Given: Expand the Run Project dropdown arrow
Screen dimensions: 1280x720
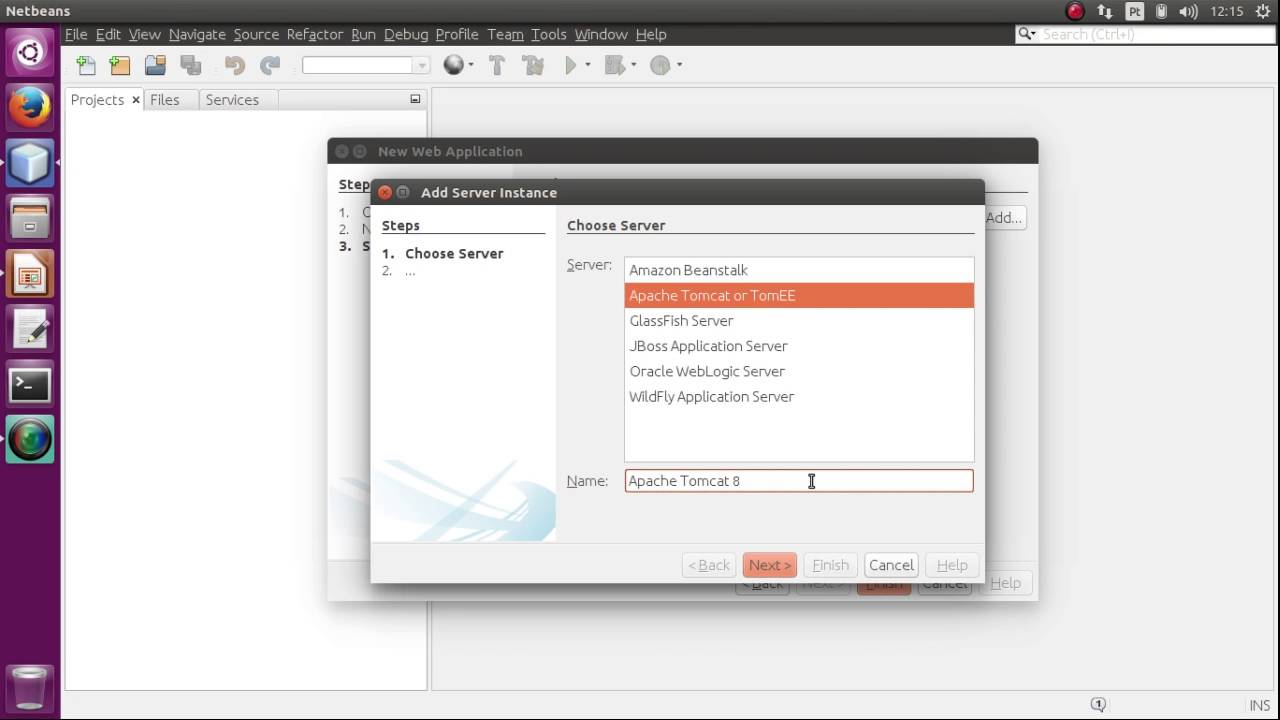Looking at the screenshot, I should coord(588,65).
